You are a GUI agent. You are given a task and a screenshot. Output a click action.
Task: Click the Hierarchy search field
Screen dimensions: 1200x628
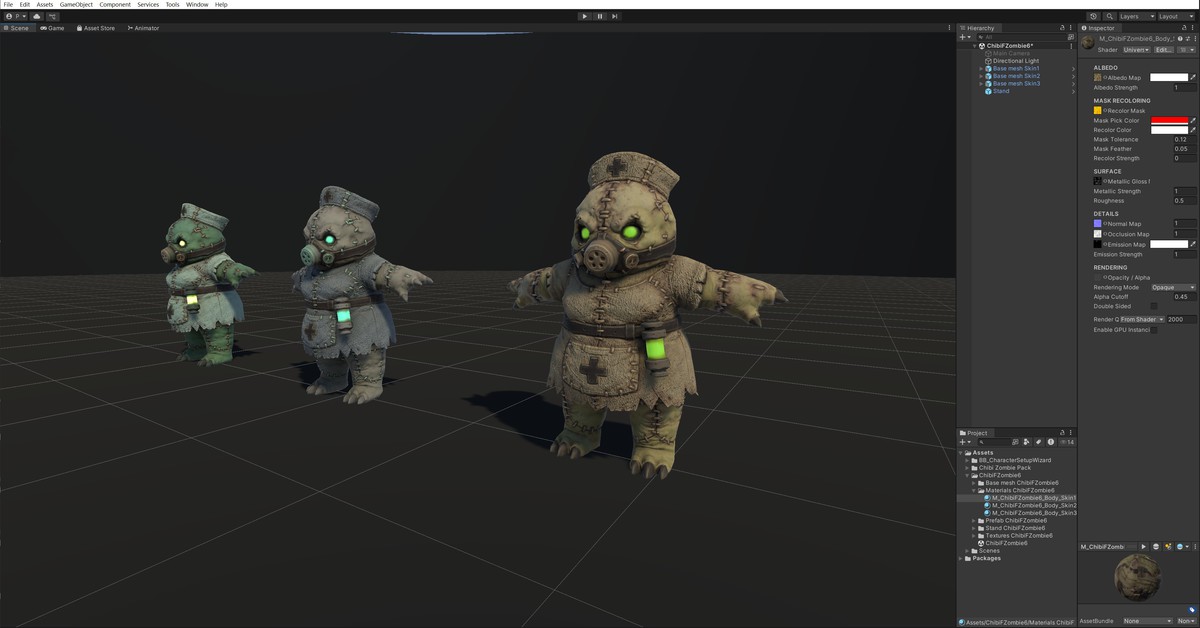[1020, 37]
